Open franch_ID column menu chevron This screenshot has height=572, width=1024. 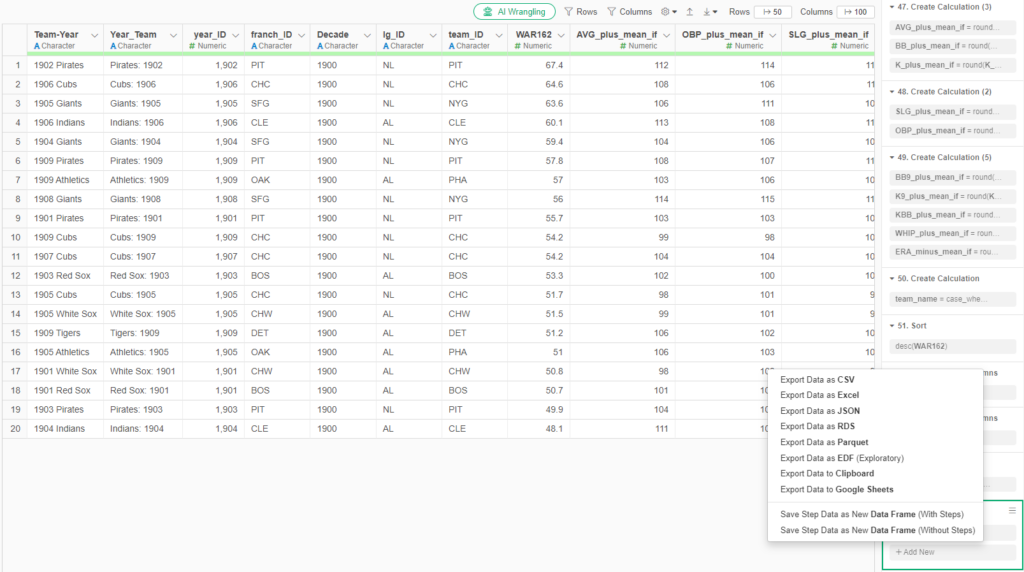300,35
